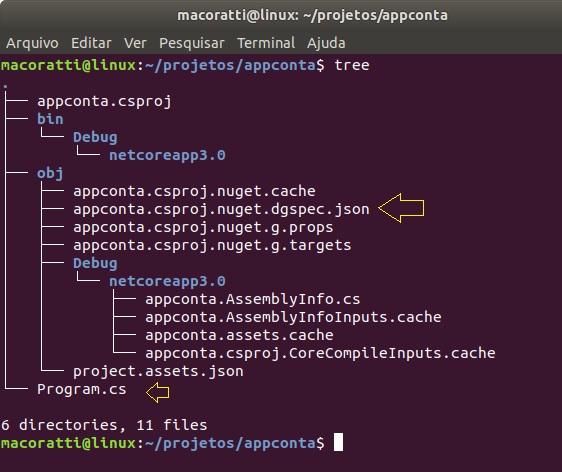Screen dimensions: 562x472
Task: Click the appconta.csproj.CoreCompileInputs.cache entry
Action: tap(320, 353)
